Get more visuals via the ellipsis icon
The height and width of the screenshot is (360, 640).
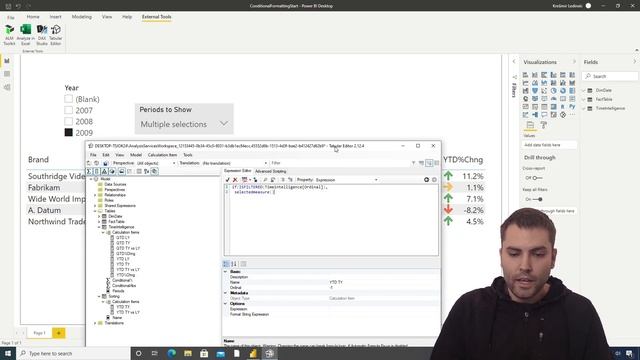(x=572, y=115)
